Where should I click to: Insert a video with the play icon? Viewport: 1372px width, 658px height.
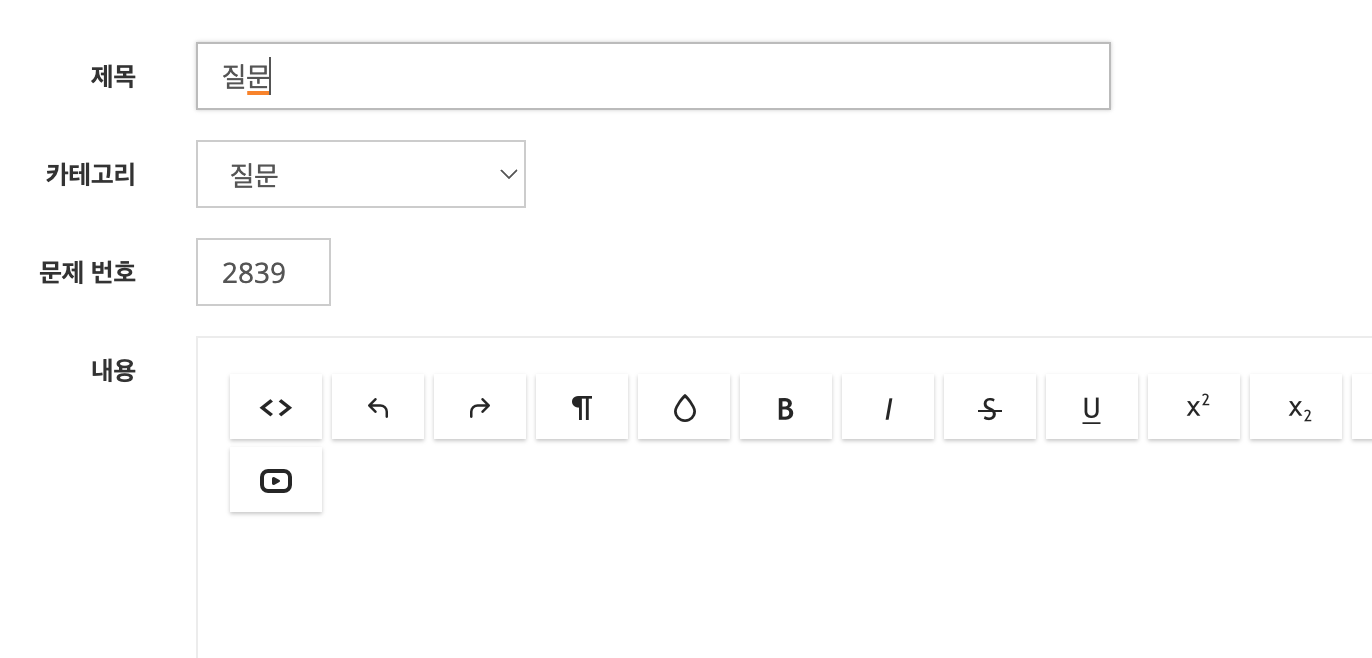click(x=276, y=481)
